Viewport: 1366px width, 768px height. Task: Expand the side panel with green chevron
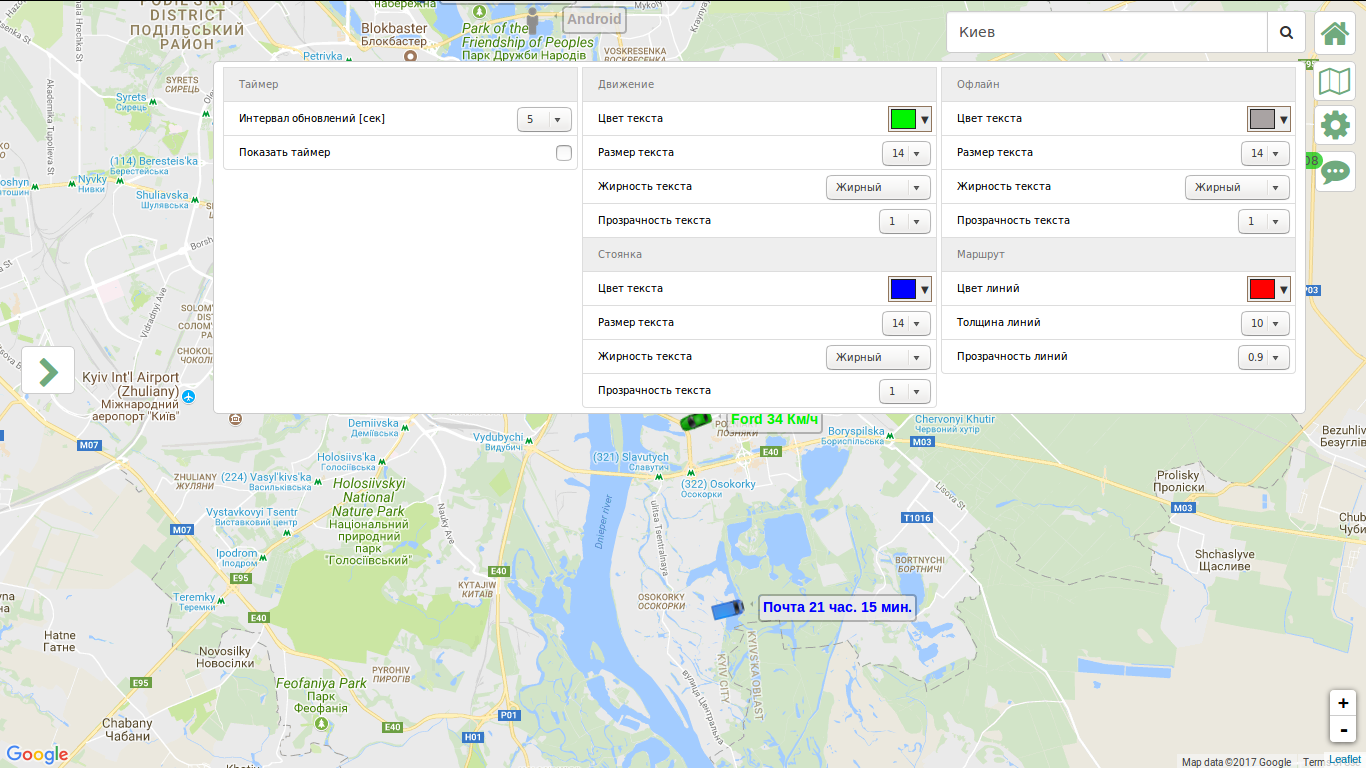(x=48, y=371)
